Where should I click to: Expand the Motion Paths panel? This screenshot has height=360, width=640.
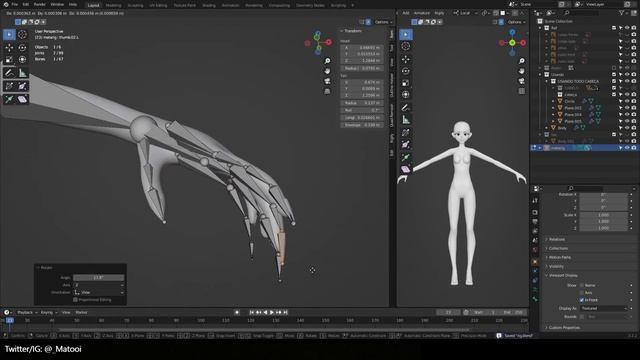tap(559, 258)
